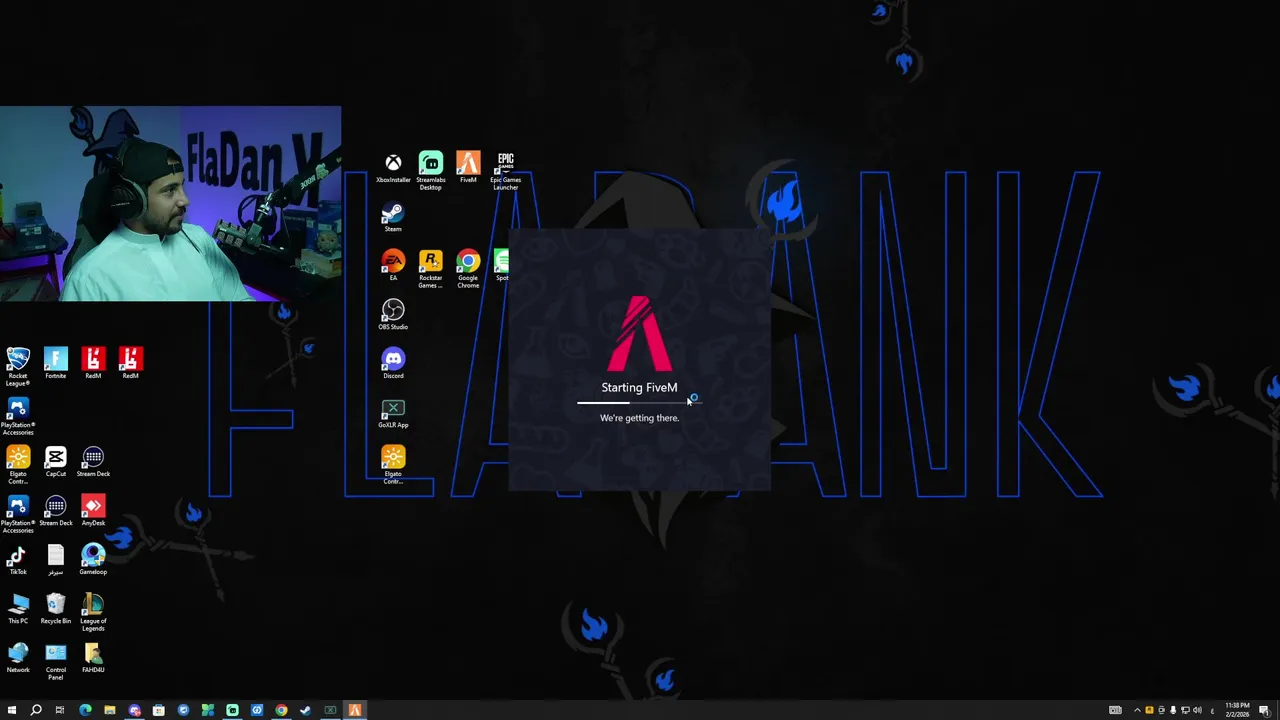This screenshot has height=720, width=1280.
Task: Click the 'Starting FiveM' heading text
Action: coord(639,387)
